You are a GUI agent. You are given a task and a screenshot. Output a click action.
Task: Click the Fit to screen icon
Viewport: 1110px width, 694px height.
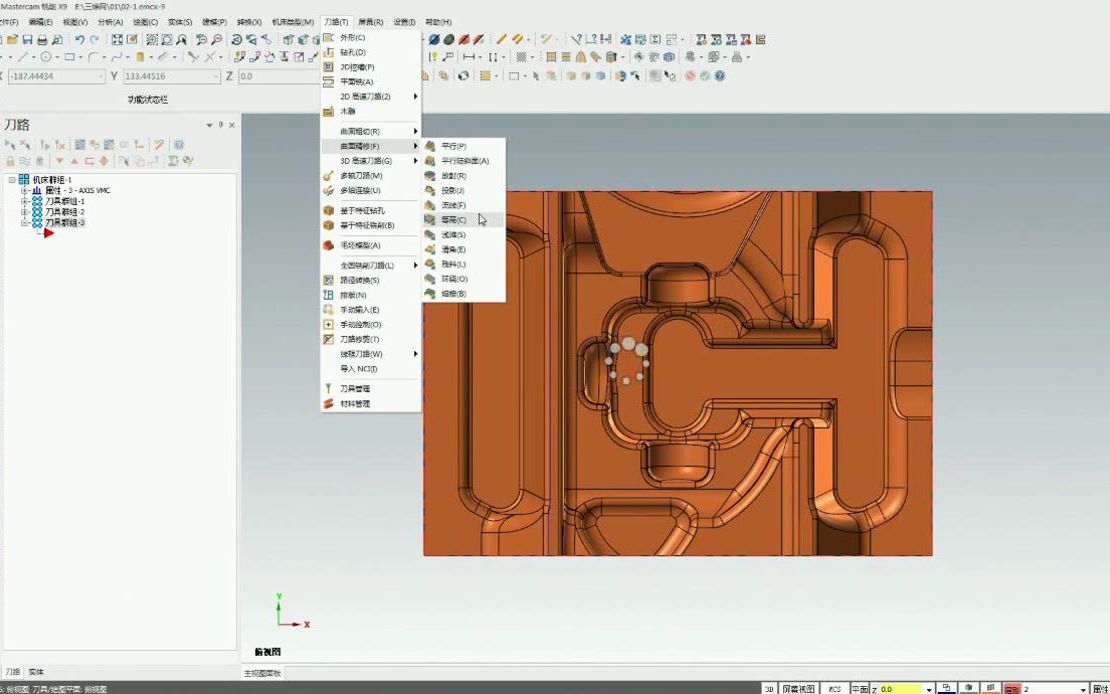click(118, 40)
